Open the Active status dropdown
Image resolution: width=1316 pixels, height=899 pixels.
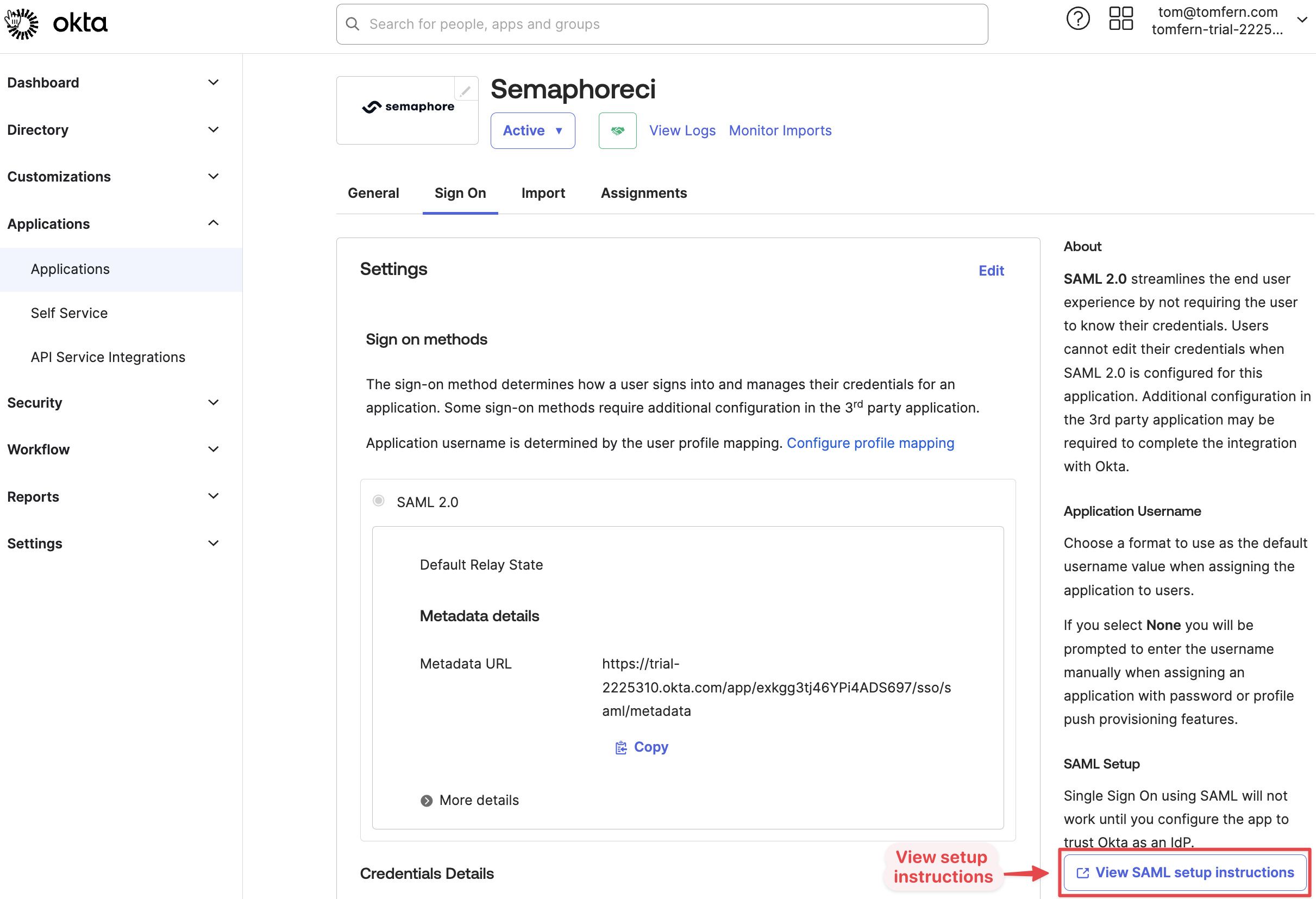coord(533,131)
